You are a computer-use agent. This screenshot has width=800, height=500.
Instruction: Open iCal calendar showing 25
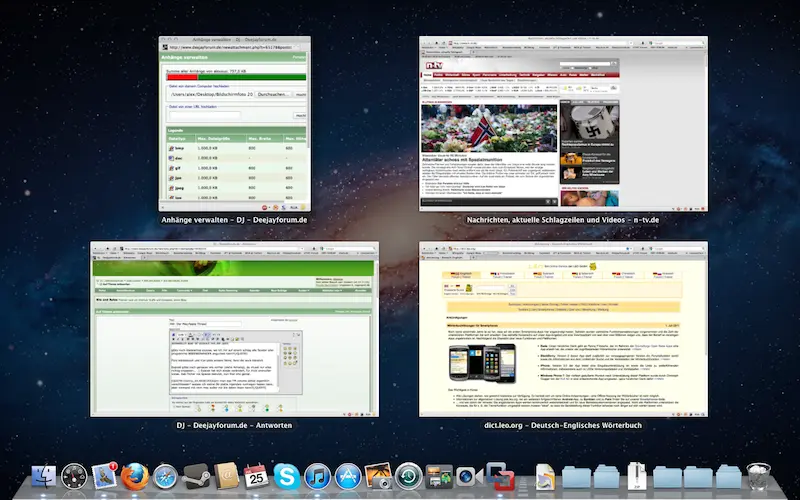pyautogui.click(x=256, y=477)
